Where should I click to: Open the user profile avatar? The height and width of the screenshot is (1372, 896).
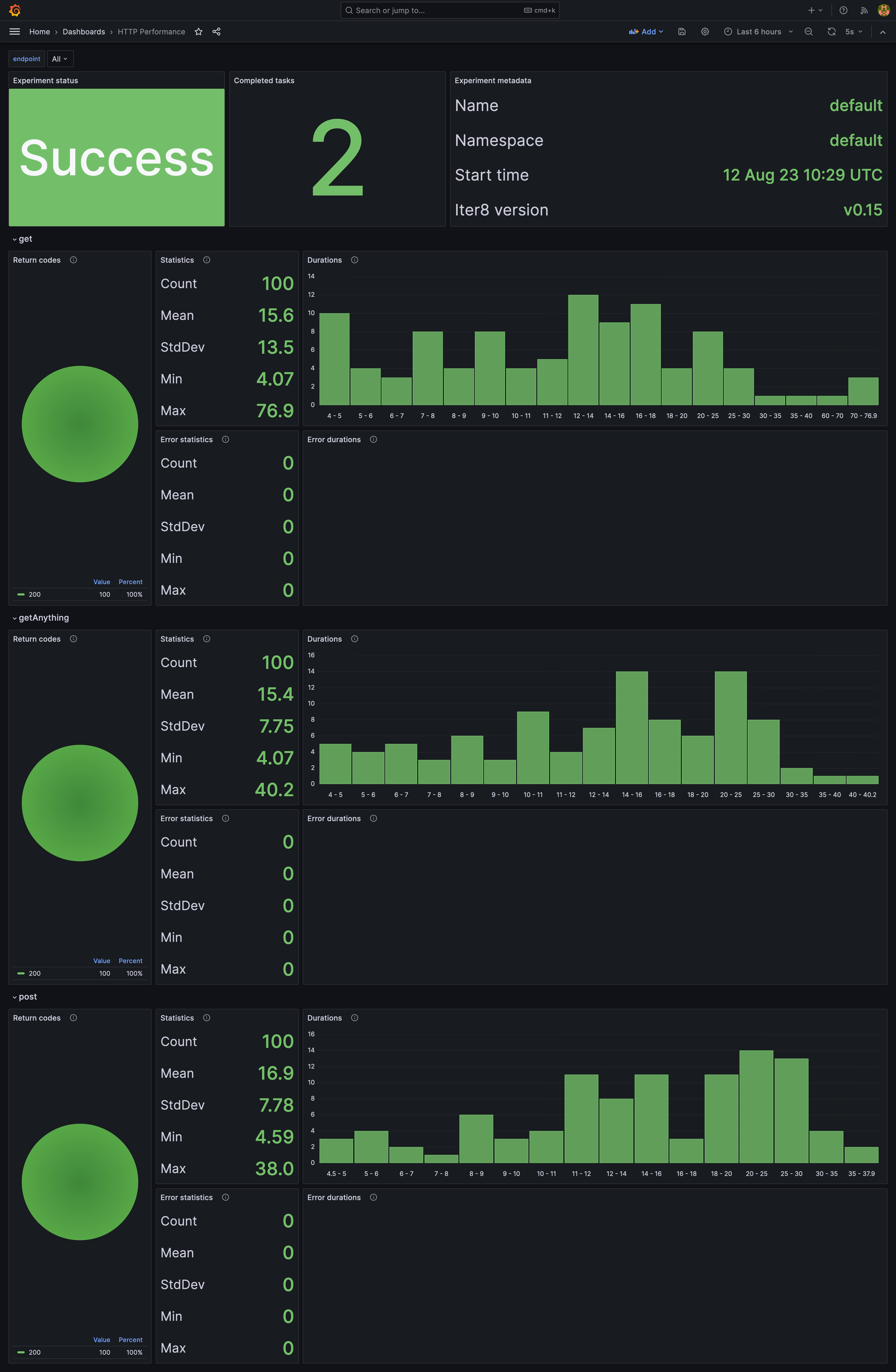883,10
